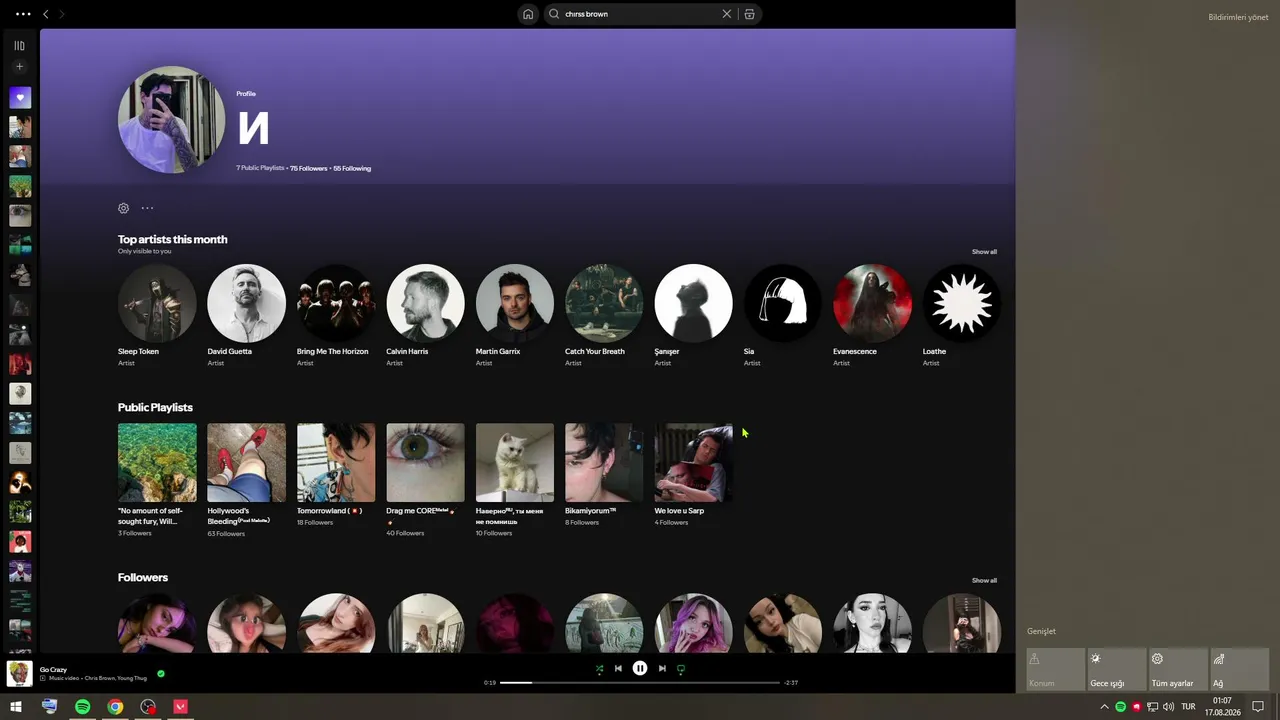Toggle shuffle playback
1280x720 pixels.
599,669
